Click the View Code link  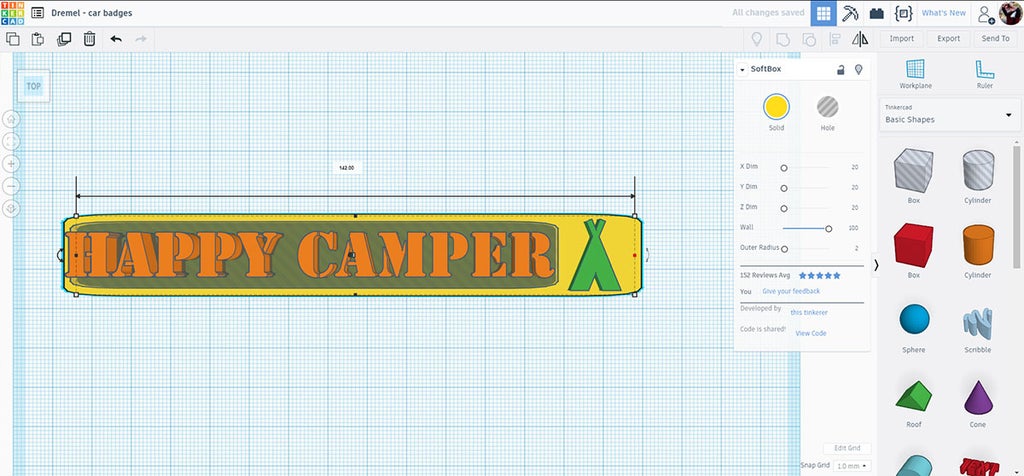(810, 333)
